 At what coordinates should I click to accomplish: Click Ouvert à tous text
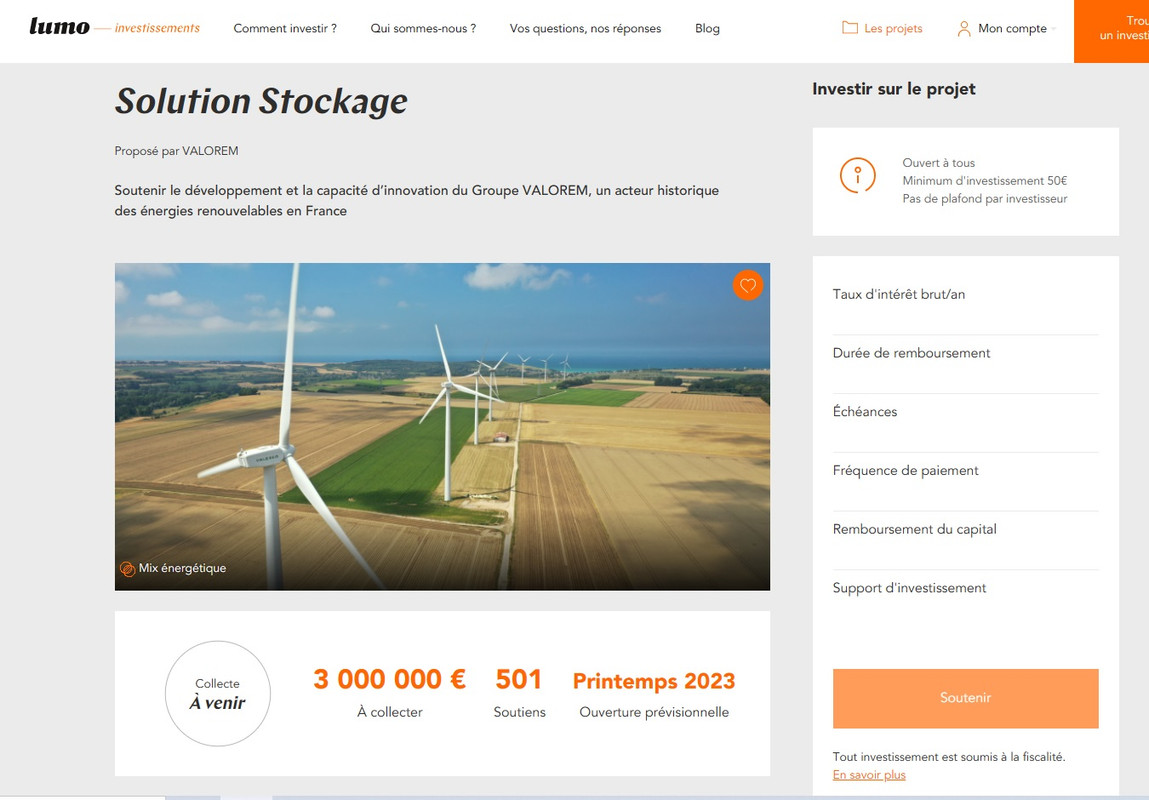938,163
